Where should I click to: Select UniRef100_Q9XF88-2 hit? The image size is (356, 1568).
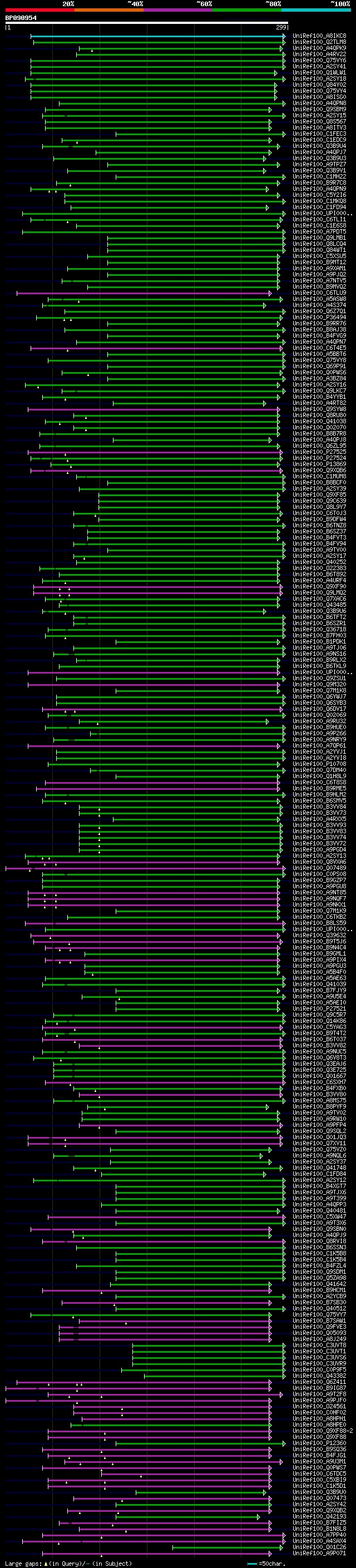pos(323,1431)
